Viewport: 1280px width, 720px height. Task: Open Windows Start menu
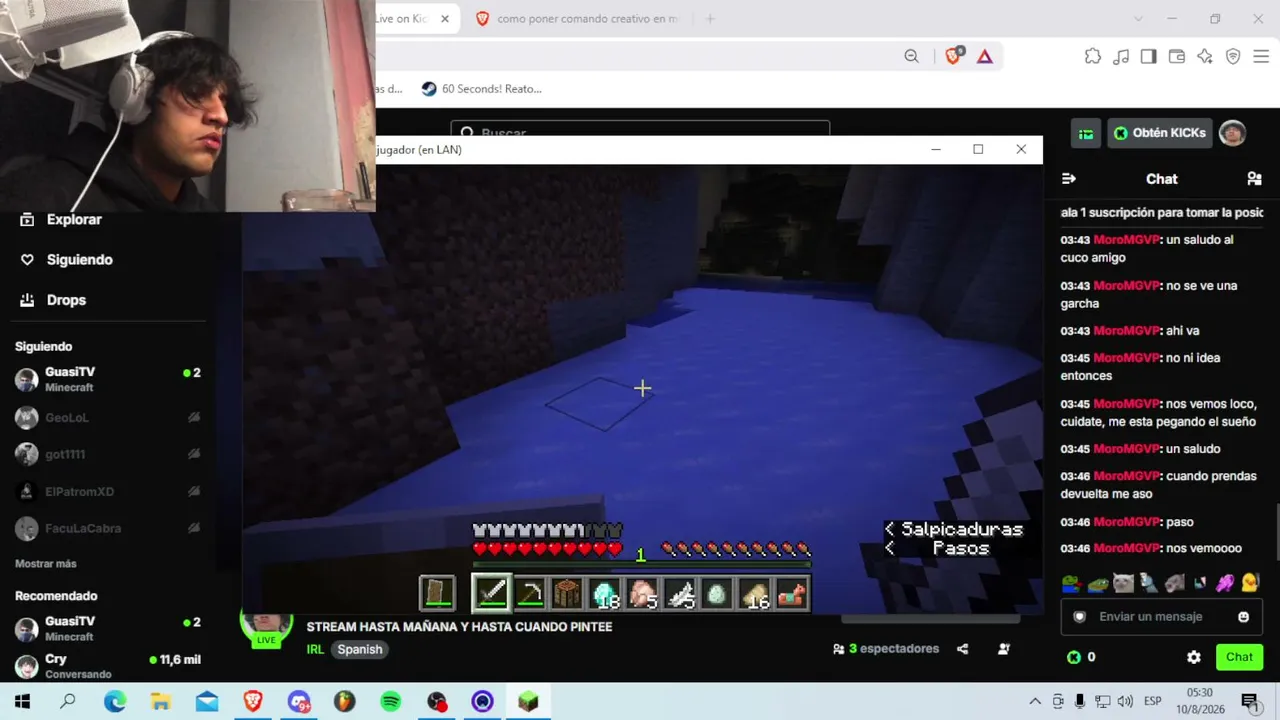tap(22, 702)
